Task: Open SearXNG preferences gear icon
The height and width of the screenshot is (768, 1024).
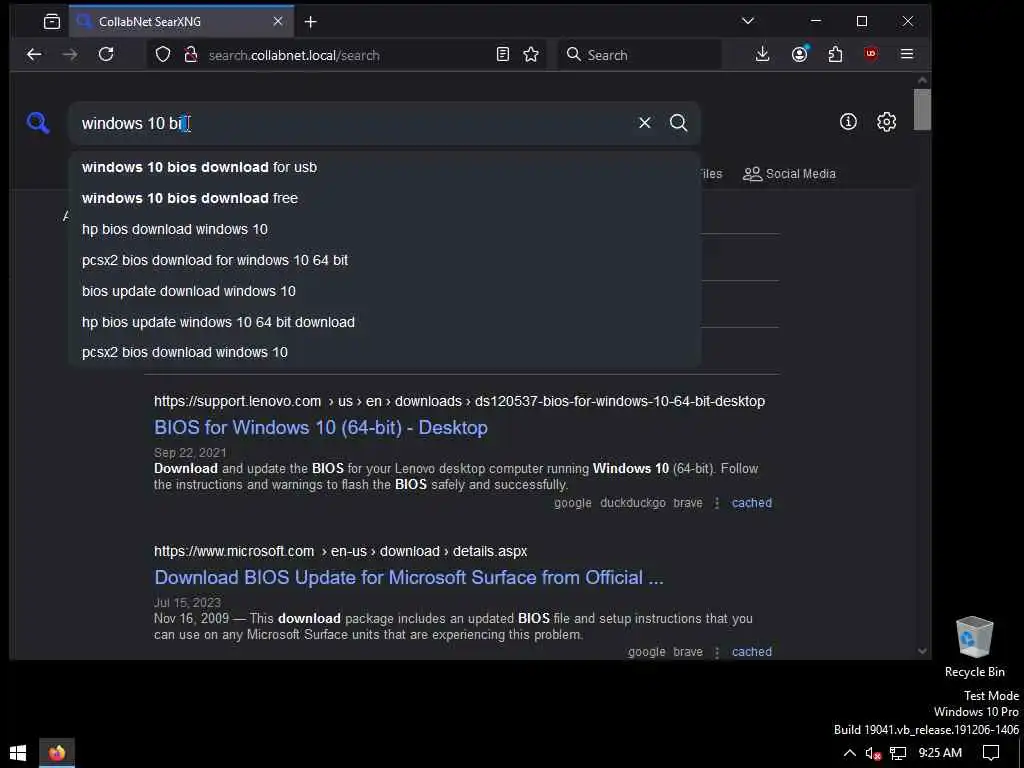Action: [x=886, y=122]
